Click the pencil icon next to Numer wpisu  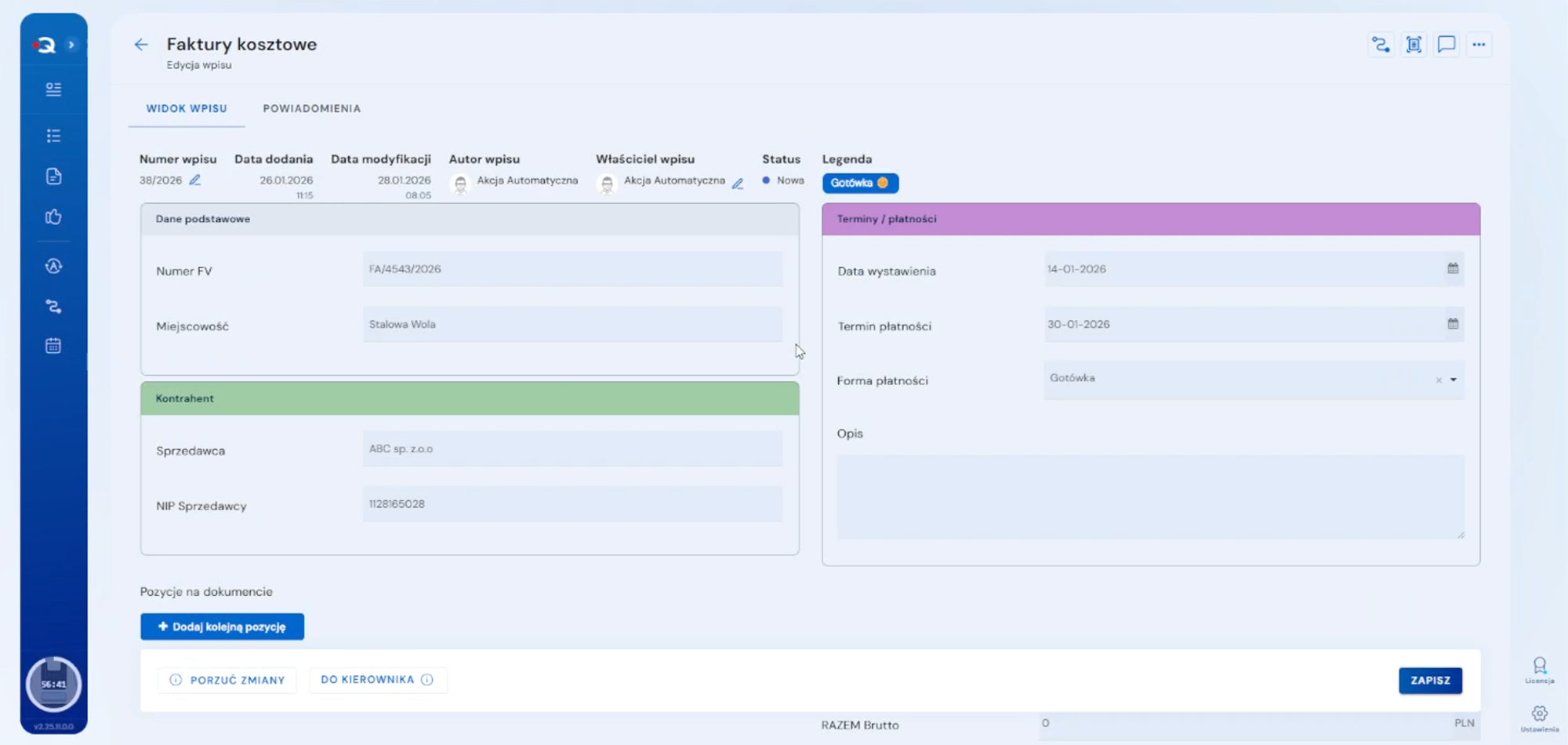pyautogui.click(x=195, y=180)
